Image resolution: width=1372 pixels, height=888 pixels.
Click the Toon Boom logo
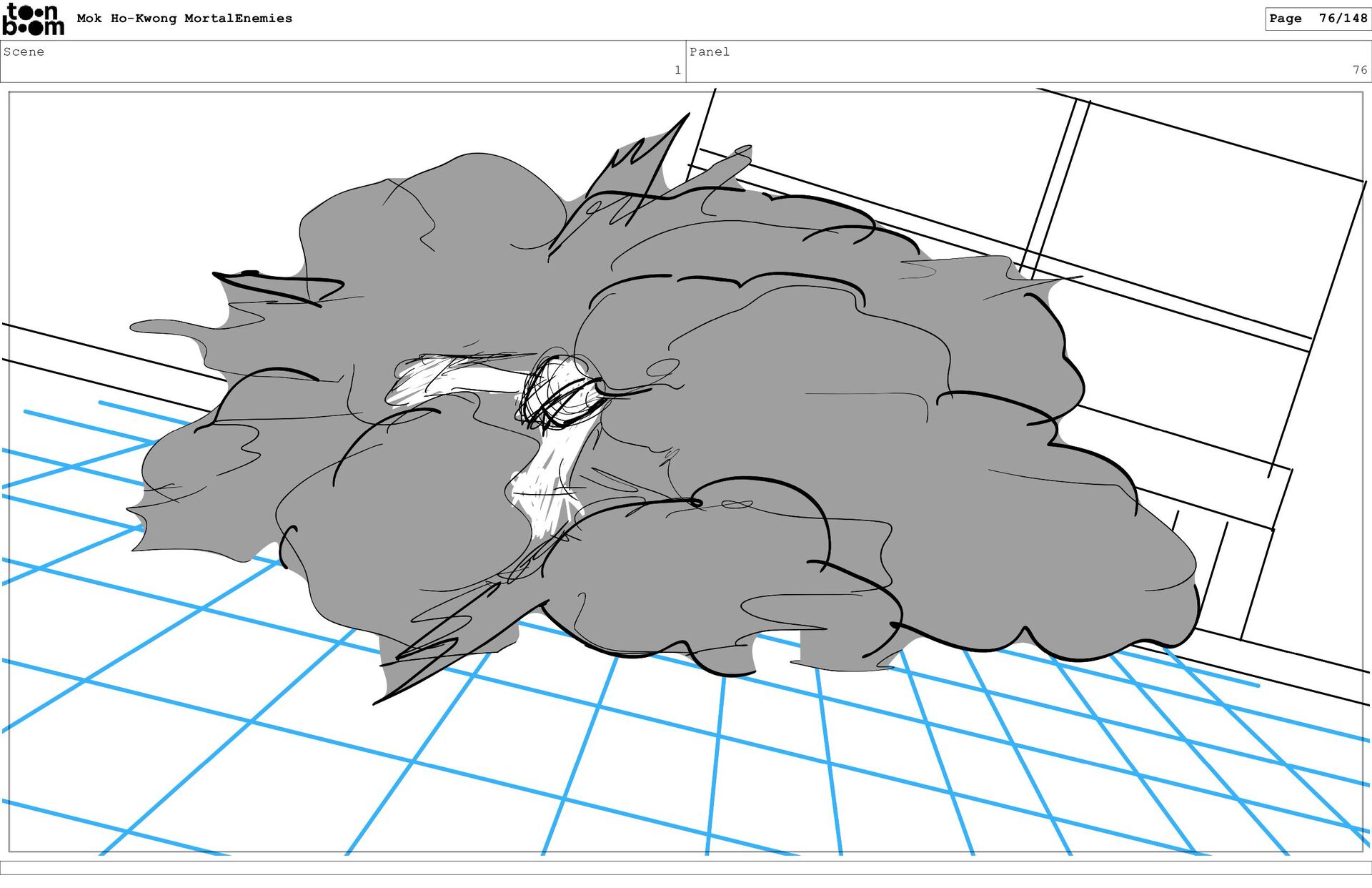pyautogui.click(x=33, y=19)
